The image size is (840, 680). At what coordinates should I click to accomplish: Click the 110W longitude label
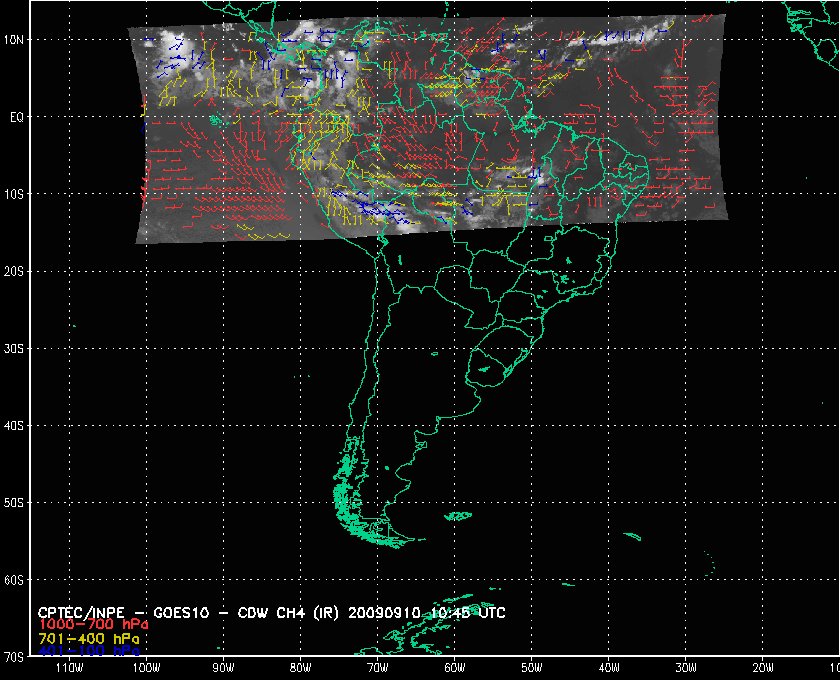click(69, 668)
